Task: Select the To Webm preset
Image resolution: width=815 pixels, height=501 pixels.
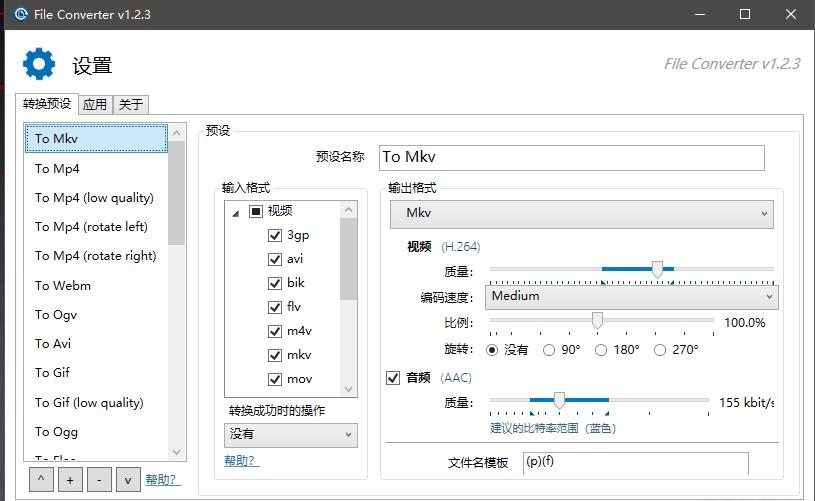Action: (96, 285)
